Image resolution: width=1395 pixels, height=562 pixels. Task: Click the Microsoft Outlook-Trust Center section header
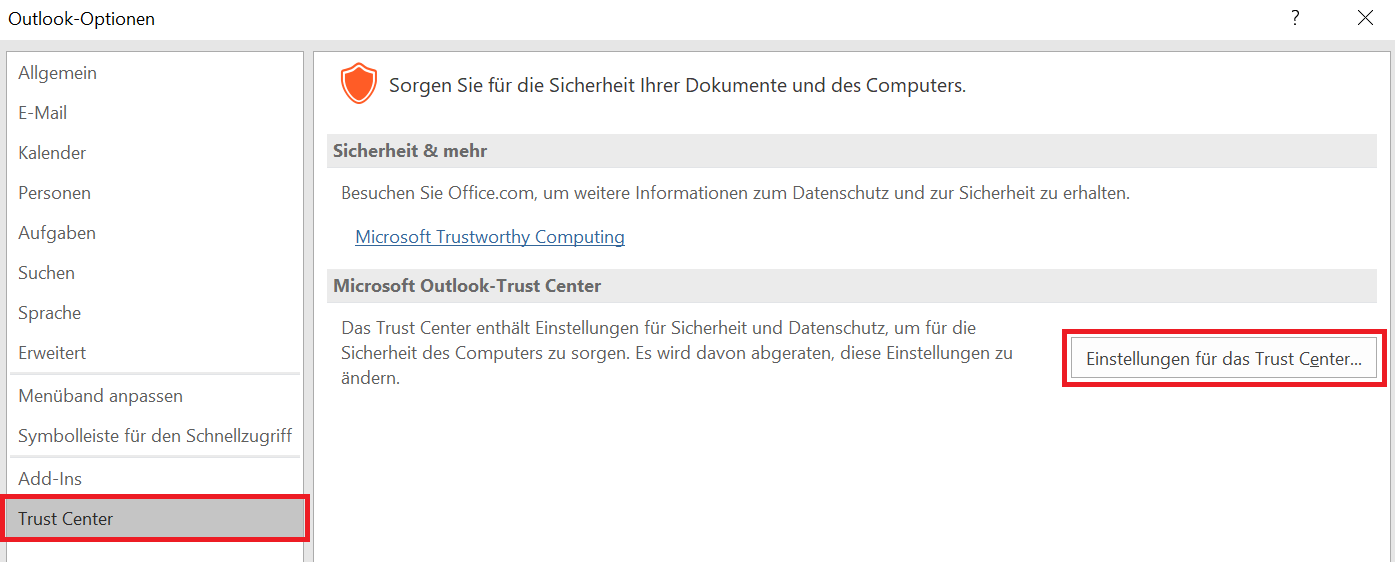click(x=467, y=286)
